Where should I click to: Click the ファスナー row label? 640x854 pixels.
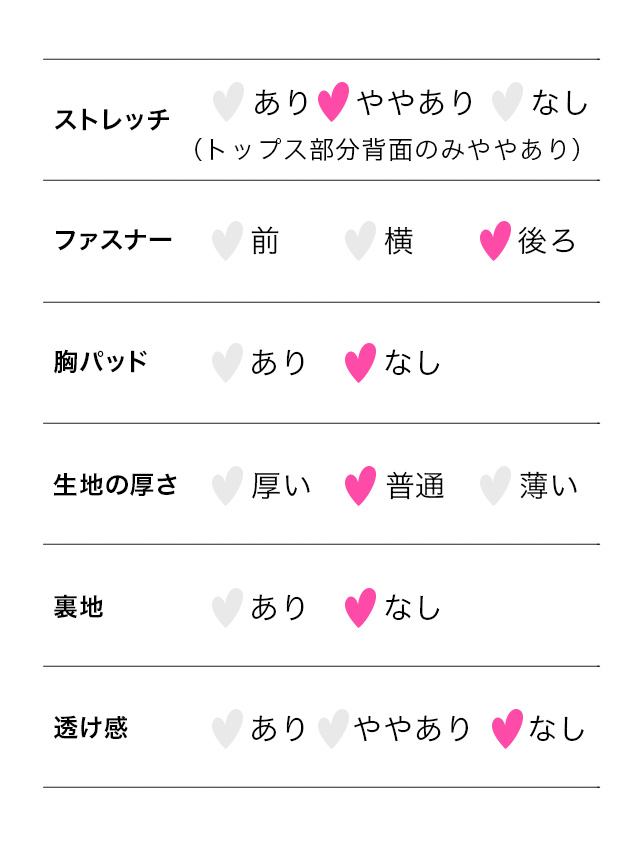click(x=113, y=240)
